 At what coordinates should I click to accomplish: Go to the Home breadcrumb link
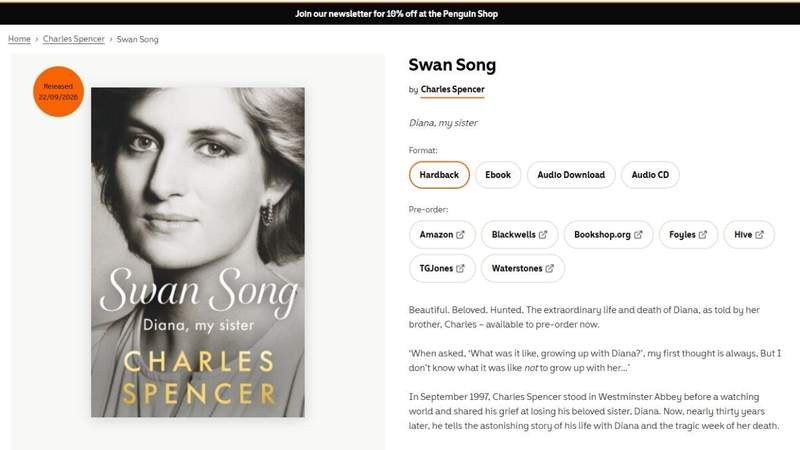(19, 39)
